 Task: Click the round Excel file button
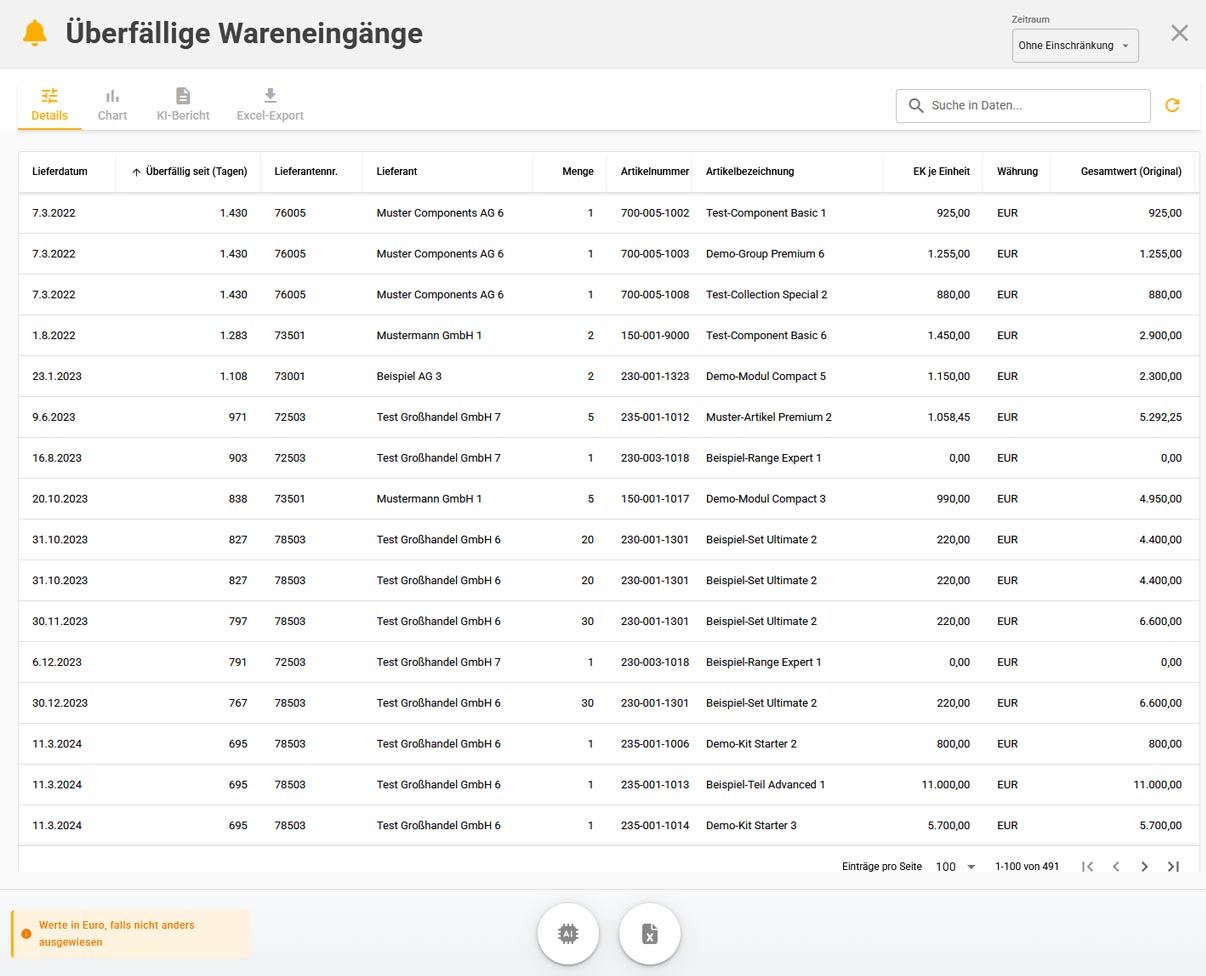click(650, 934)
